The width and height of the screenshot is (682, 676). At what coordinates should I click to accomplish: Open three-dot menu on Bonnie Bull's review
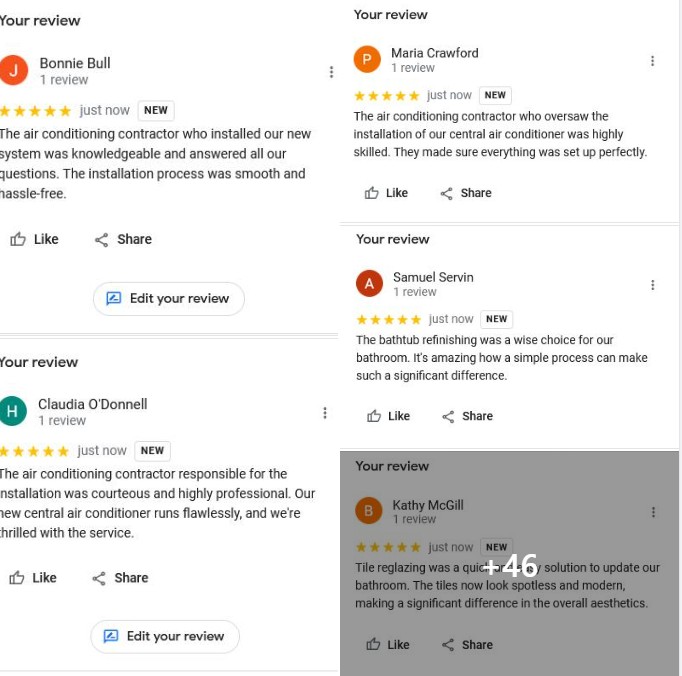click(x=331, y=72)
